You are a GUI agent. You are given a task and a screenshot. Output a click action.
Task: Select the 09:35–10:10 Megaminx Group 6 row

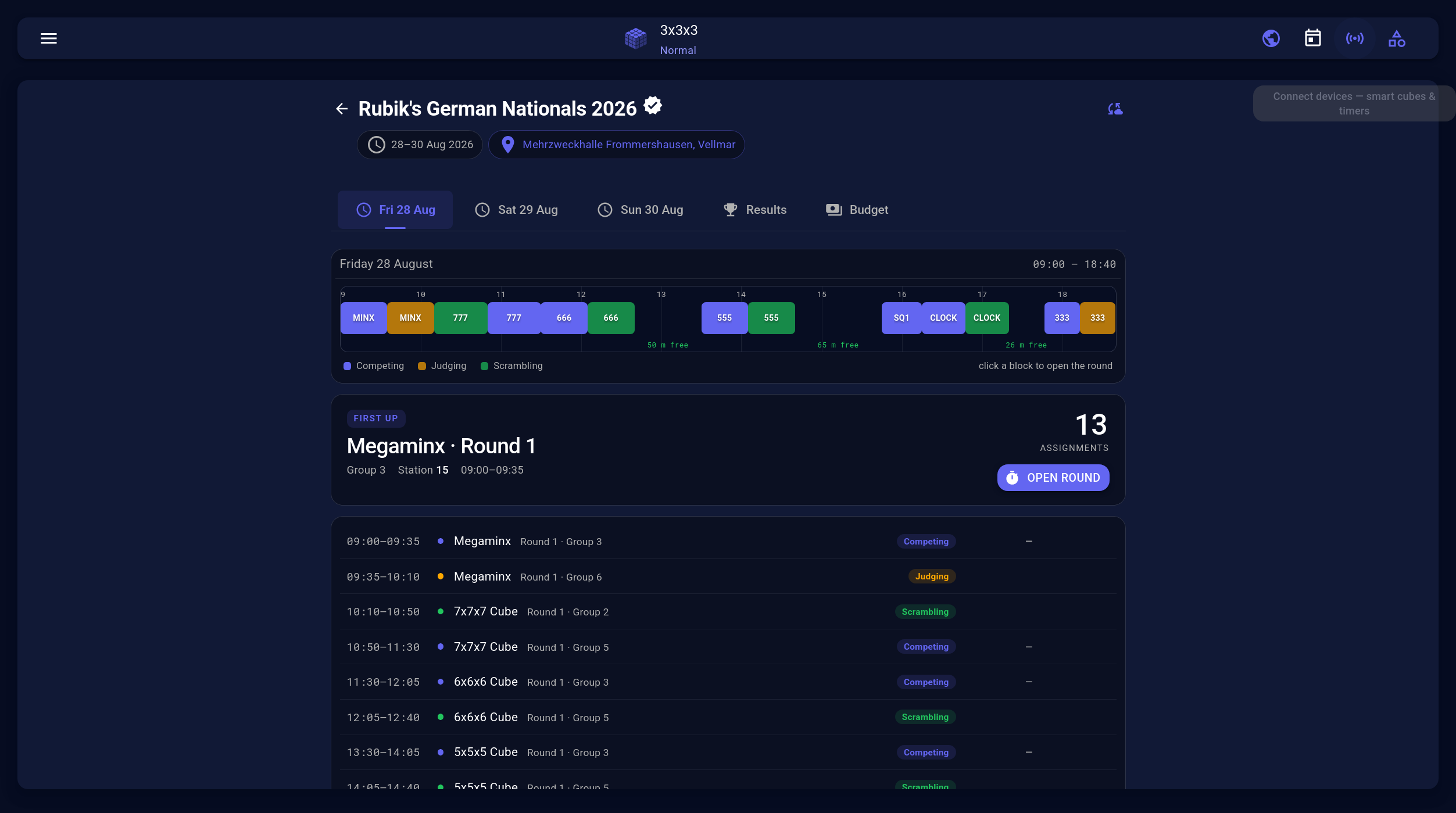tap(728, 576)
